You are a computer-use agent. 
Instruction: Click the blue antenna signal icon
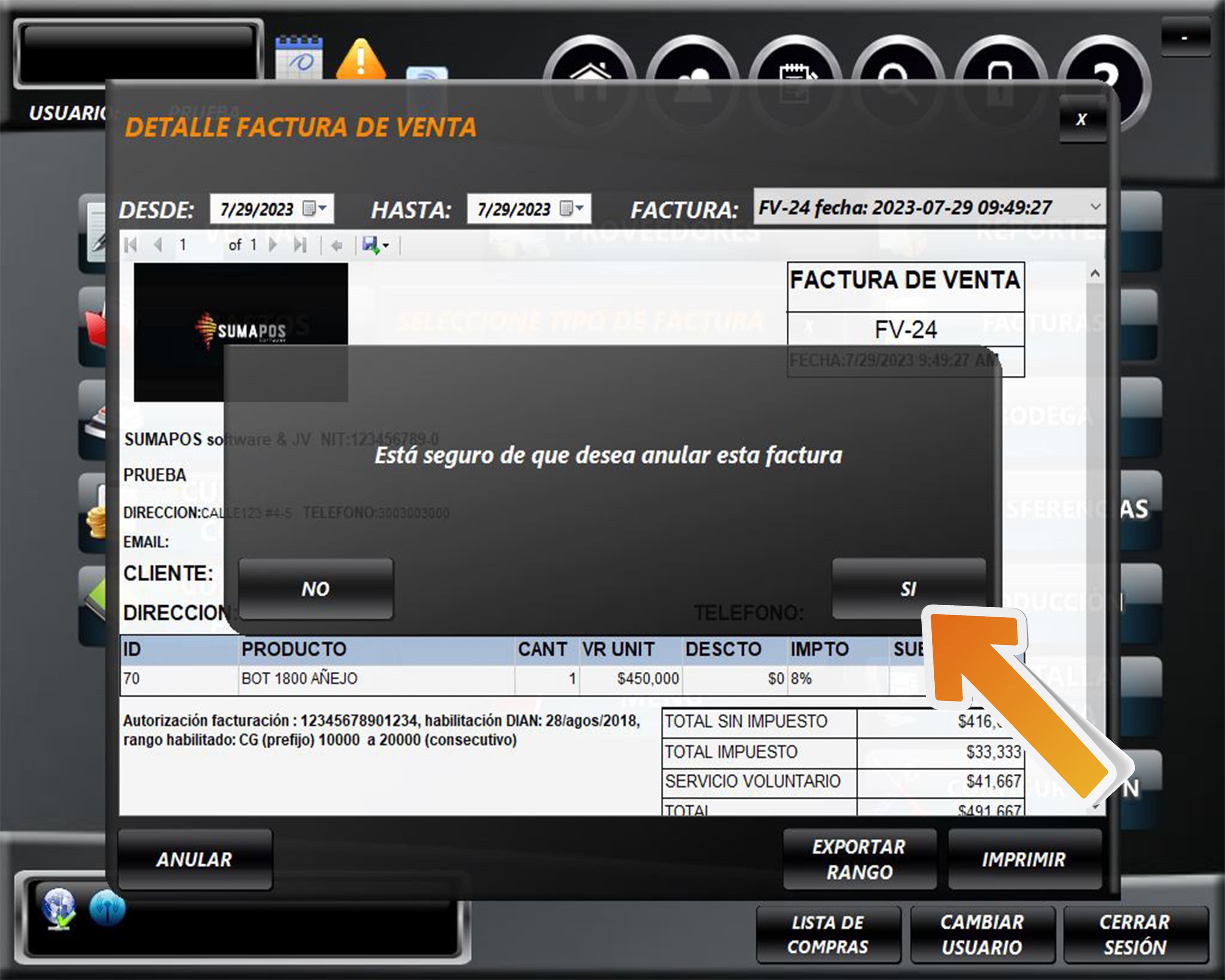(x=107, y=908)
